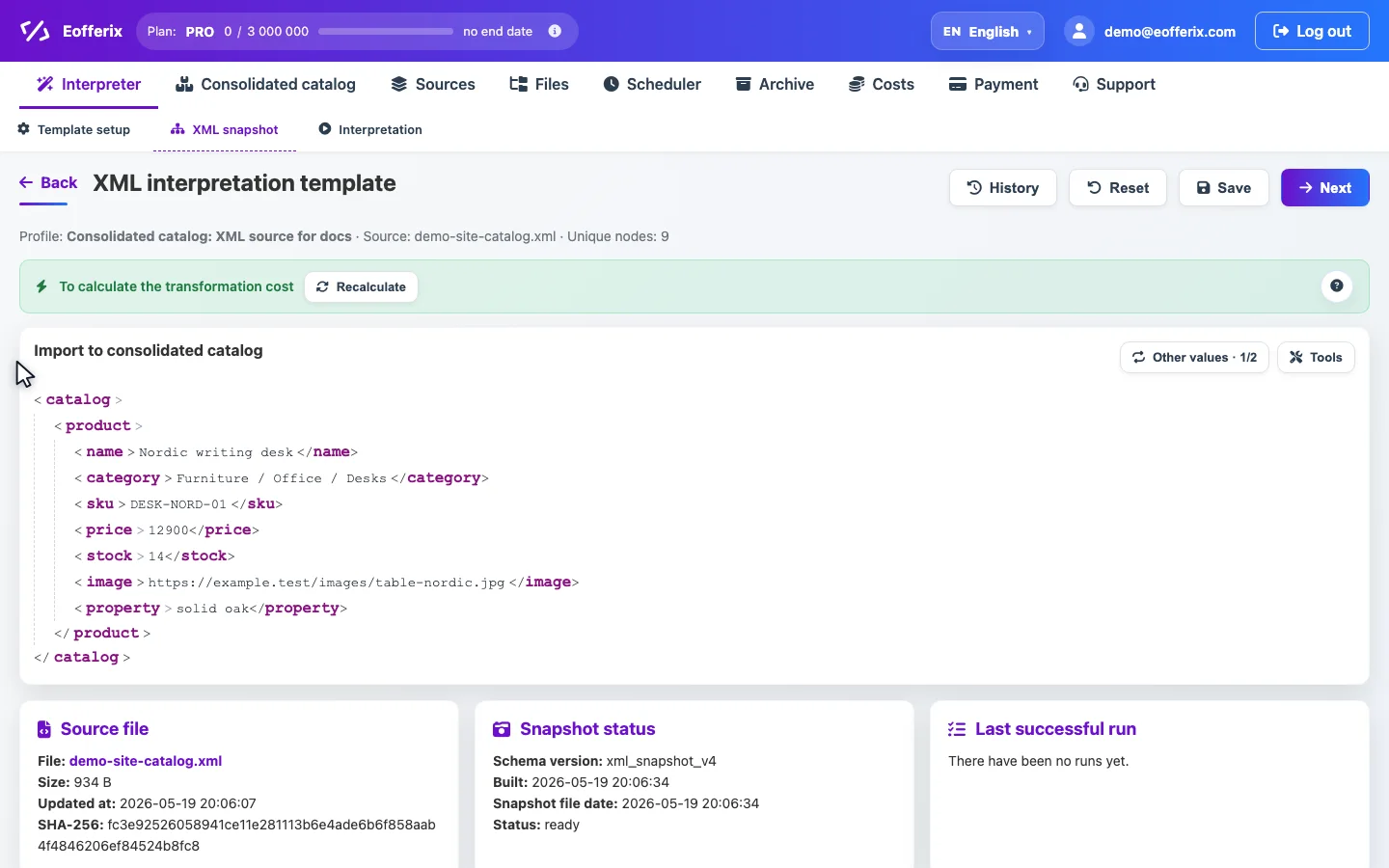Screen dimensions: 1389x868
Task: Click the SHA-256 hash value
Action: (x=236, y=835)
